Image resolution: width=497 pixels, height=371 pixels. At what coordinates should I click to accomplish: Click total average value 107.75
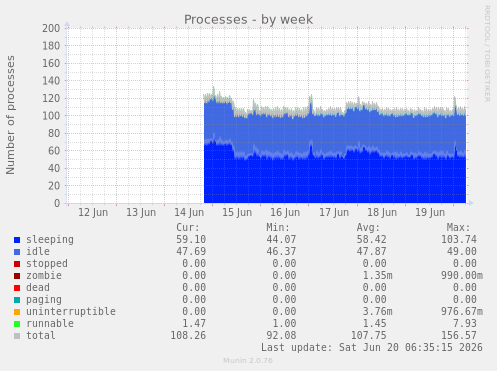368,335
